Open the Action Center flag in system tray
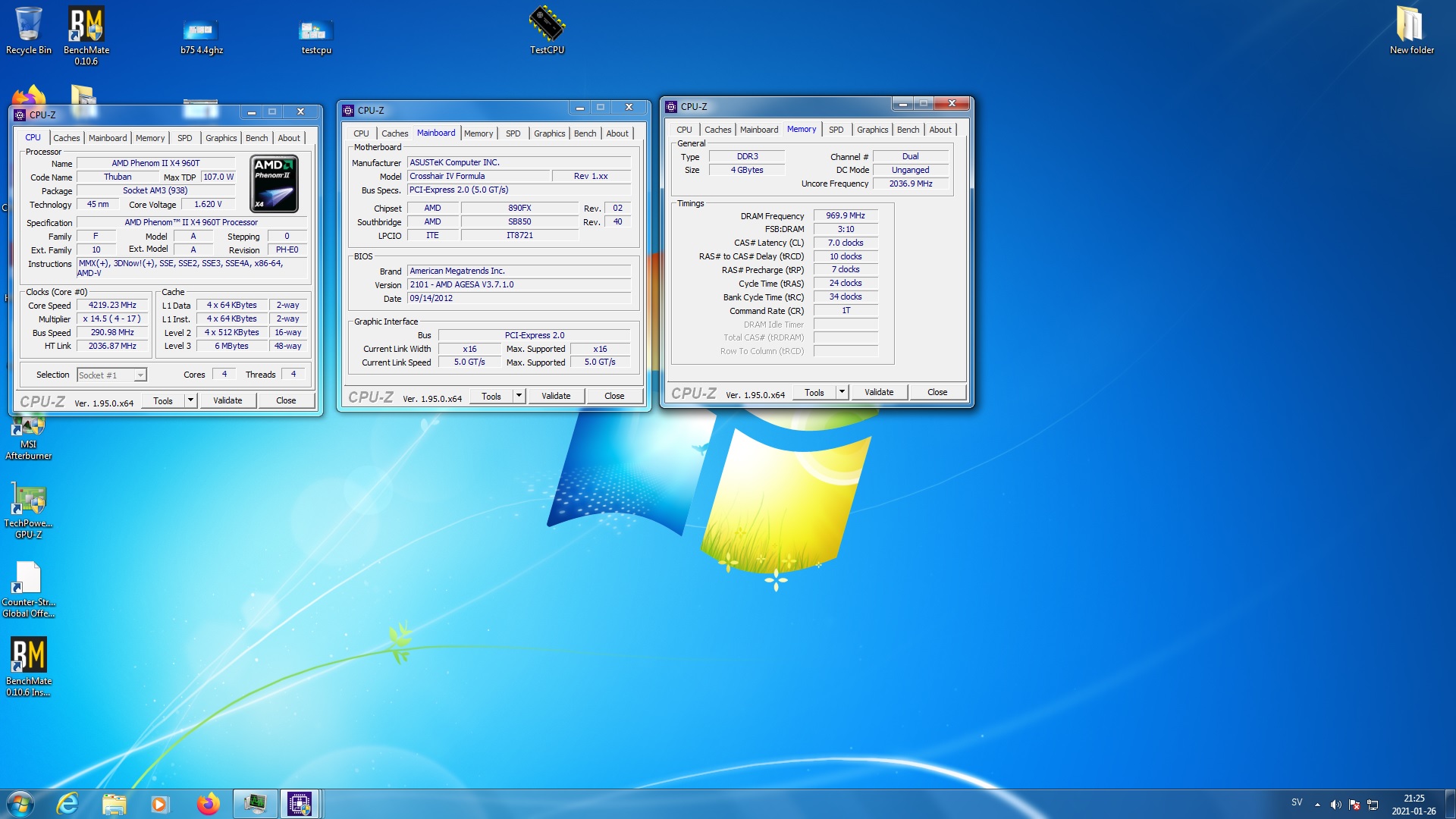Viewport: 1456px width, 819px height. (x=1354, y=805)
